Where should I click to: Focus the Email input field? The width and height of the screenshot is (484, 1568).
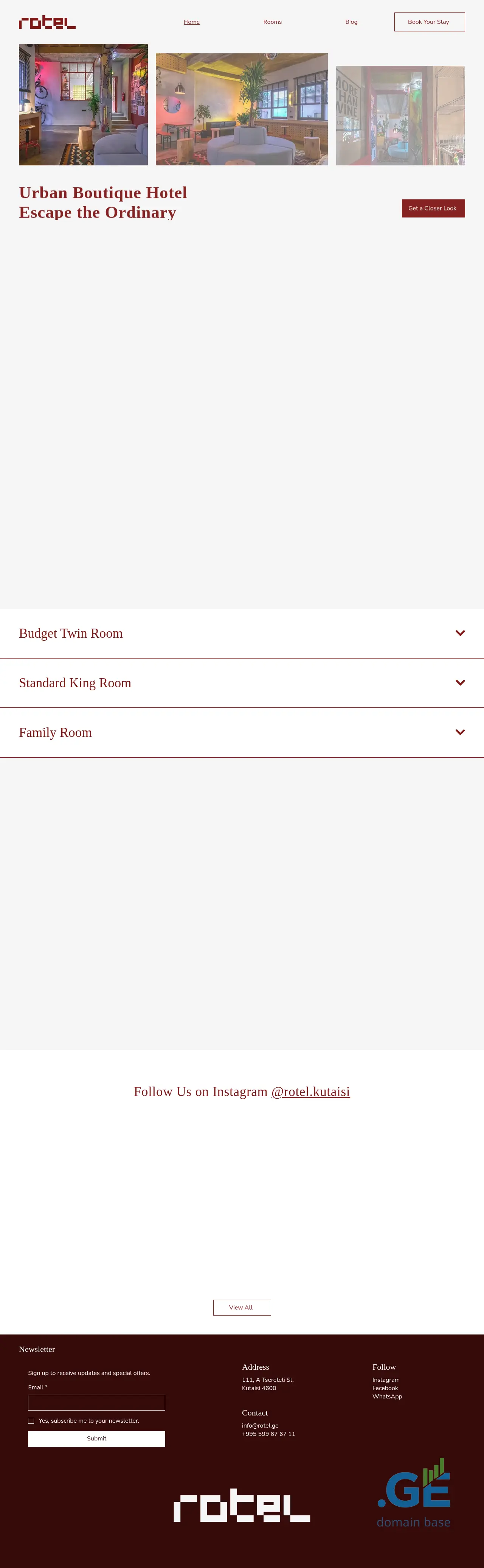tap(96, 1403)
